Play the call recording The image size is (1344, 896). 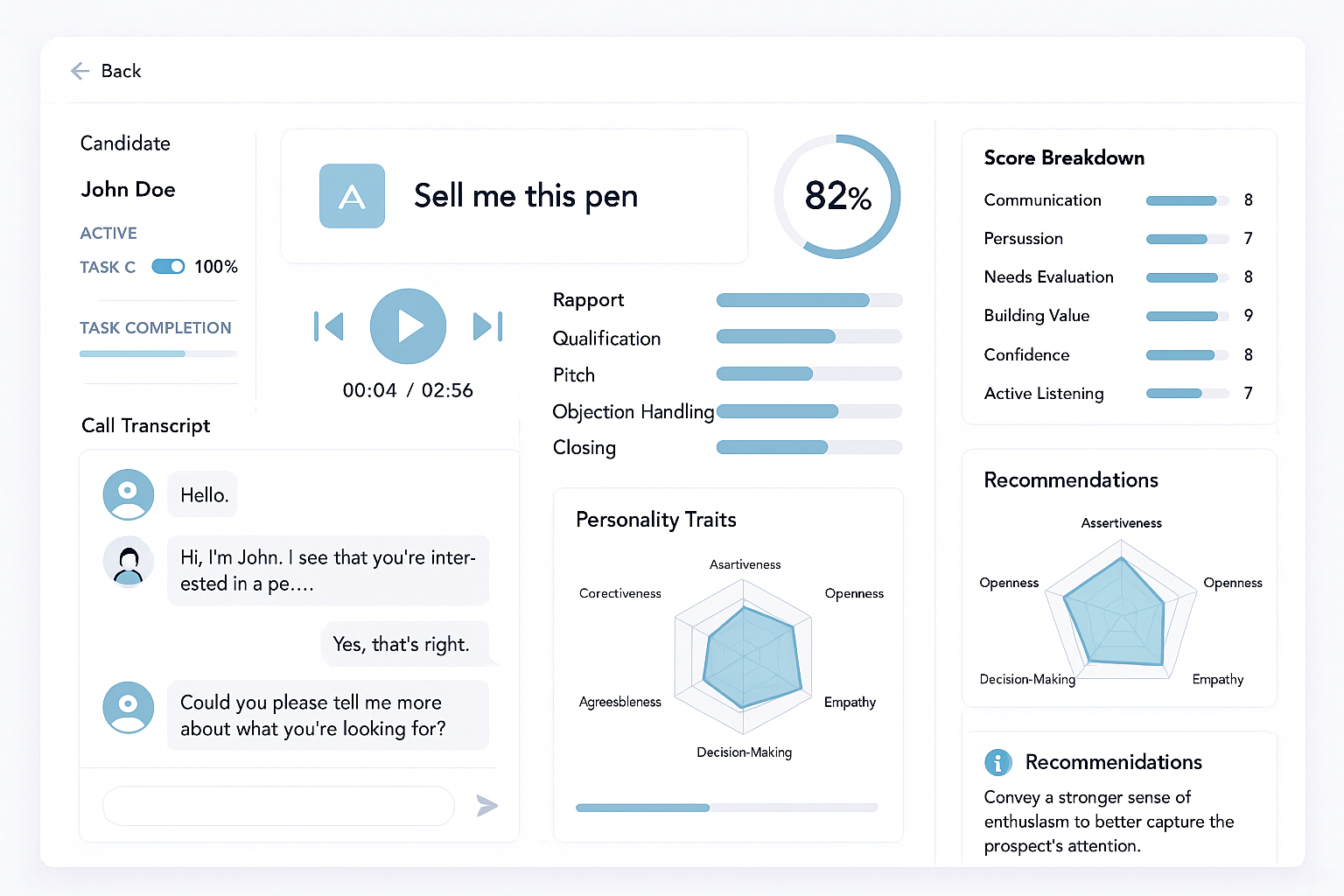tap(408, 326)
